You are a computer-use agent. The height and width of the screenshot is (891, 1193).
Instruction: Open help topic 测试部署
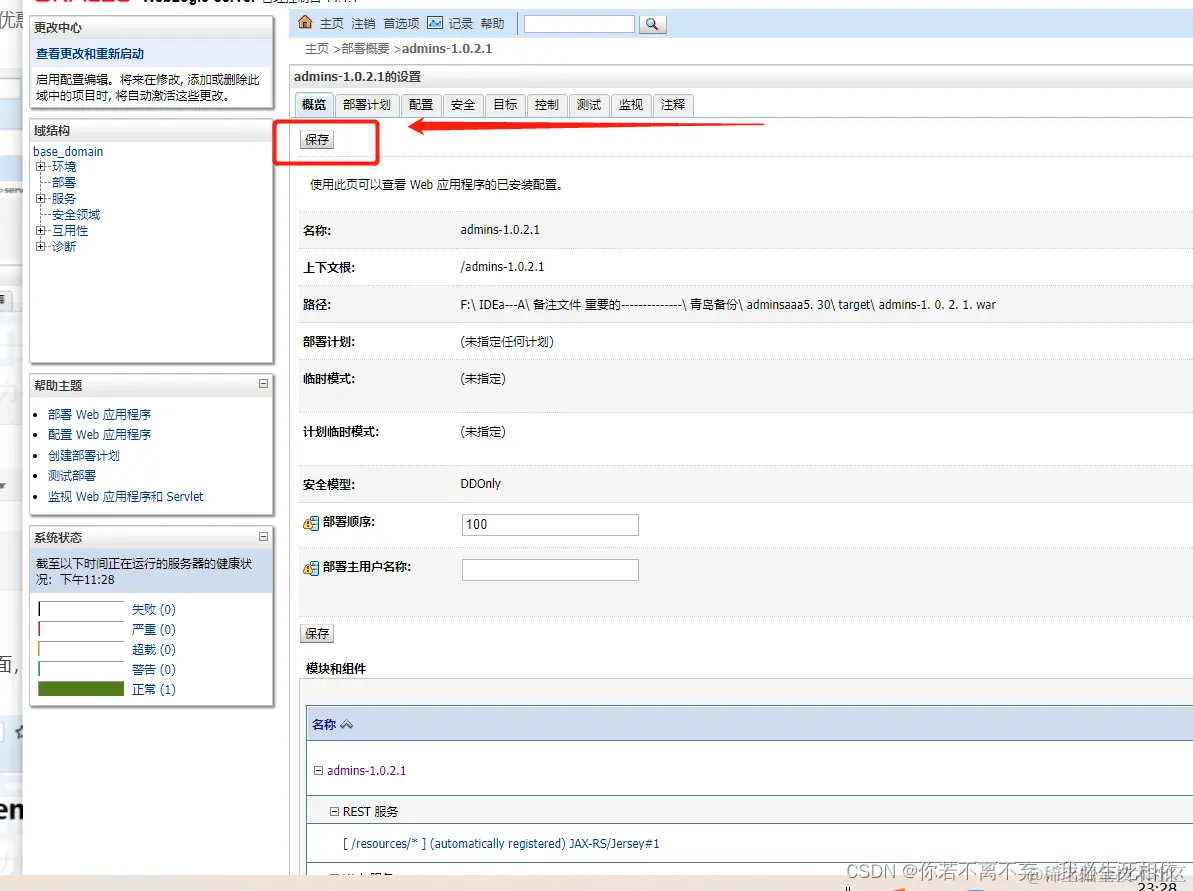[x=72, y=476]
